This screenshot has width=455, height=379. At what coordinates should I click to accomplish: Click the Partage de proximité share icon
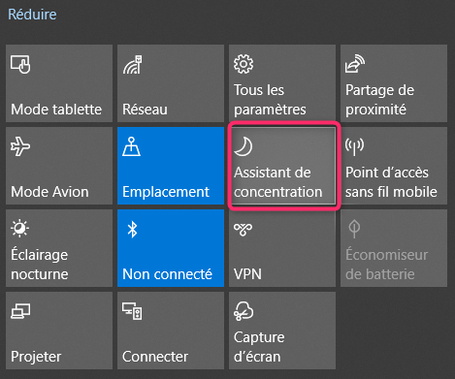[x=355, y=64]
